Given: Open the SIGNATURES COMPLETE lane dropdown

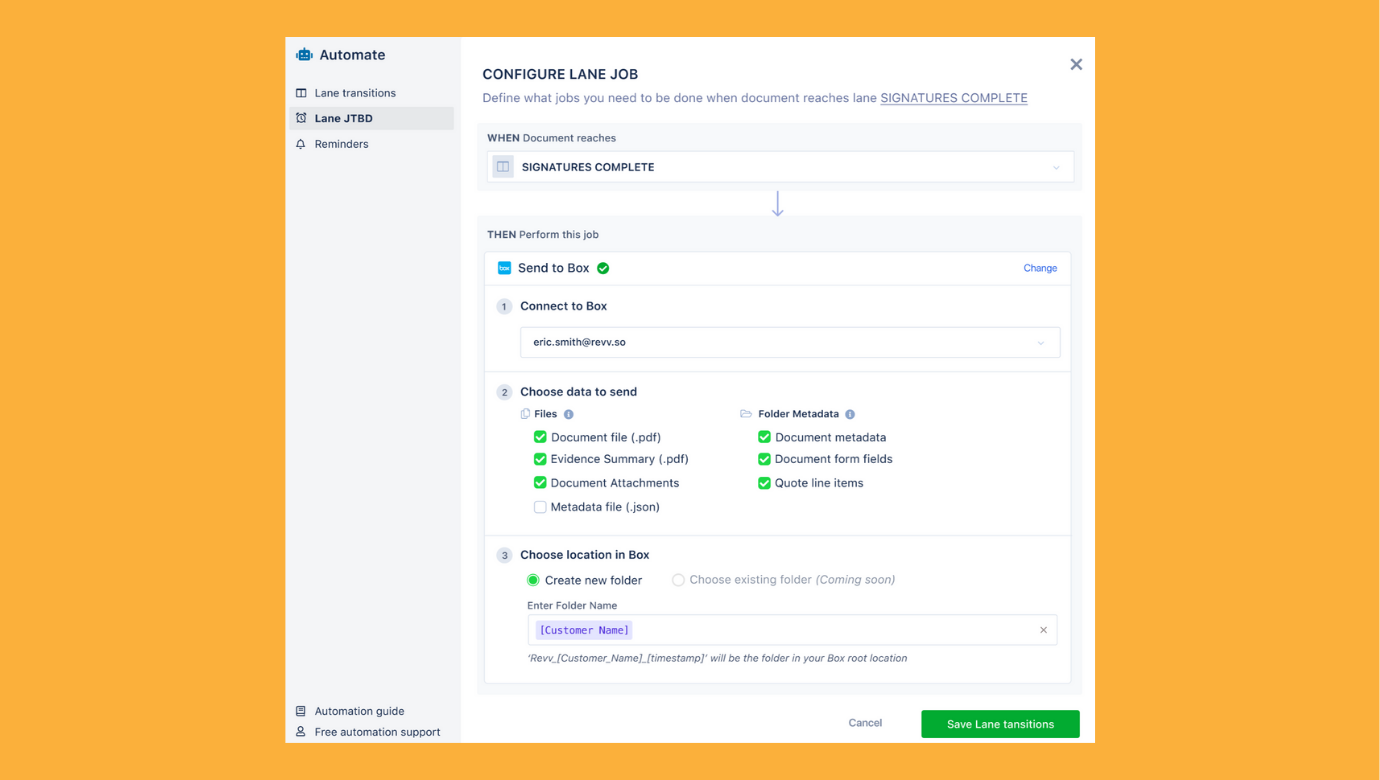Looking at the screenshot, I should (1056, 167).
